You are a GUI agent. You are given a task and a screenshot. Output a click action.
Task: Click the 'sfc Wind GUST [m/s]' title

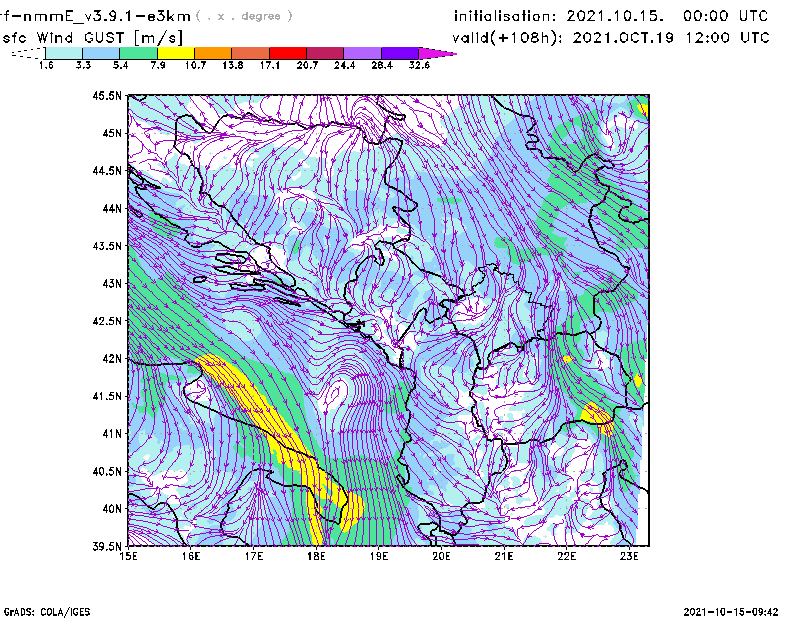(x=93, y=38)
